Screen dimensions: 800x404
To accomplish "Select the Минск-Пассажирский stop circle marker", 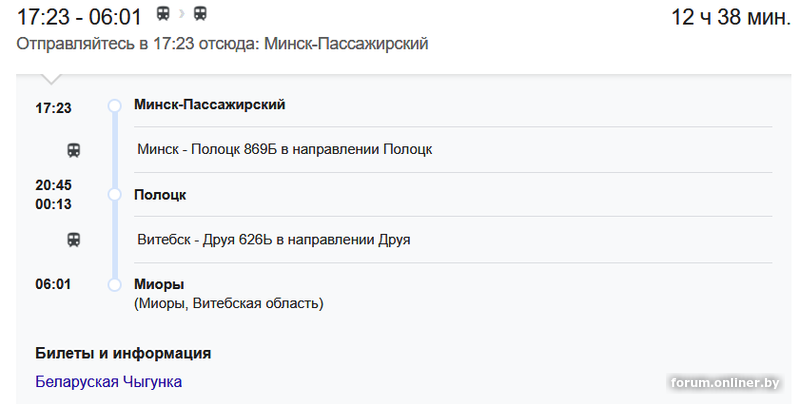I will tap(114, 105).
